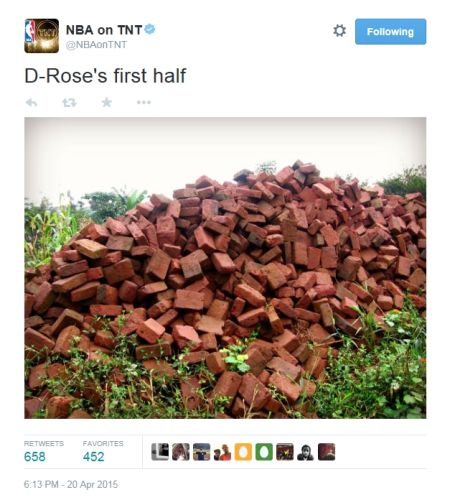This screenshot has height=500, width=450.
Task: Open the last avatar in the row
Action: 326,452
